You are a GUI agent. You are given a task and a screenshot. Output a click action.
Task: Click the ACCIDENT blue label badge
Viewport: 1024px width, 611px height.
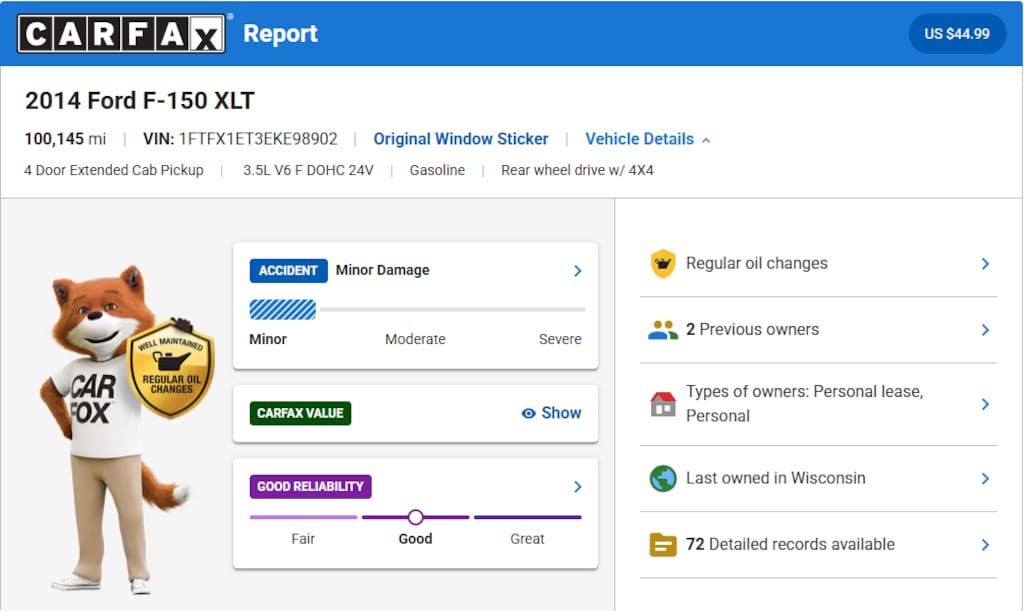coord(288,271)
